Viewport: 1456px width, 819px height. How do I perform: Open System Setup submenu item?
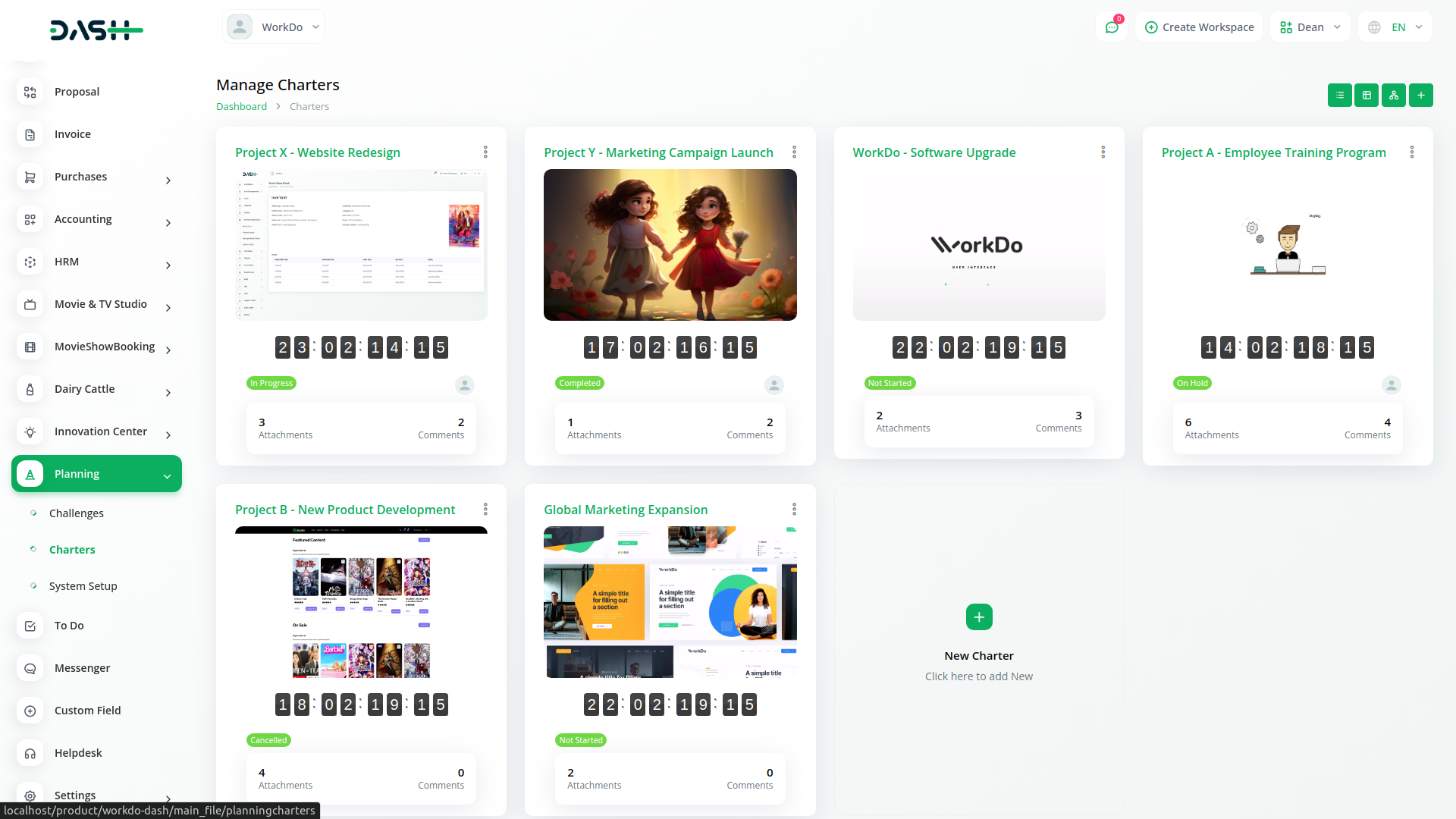point(83,586)
